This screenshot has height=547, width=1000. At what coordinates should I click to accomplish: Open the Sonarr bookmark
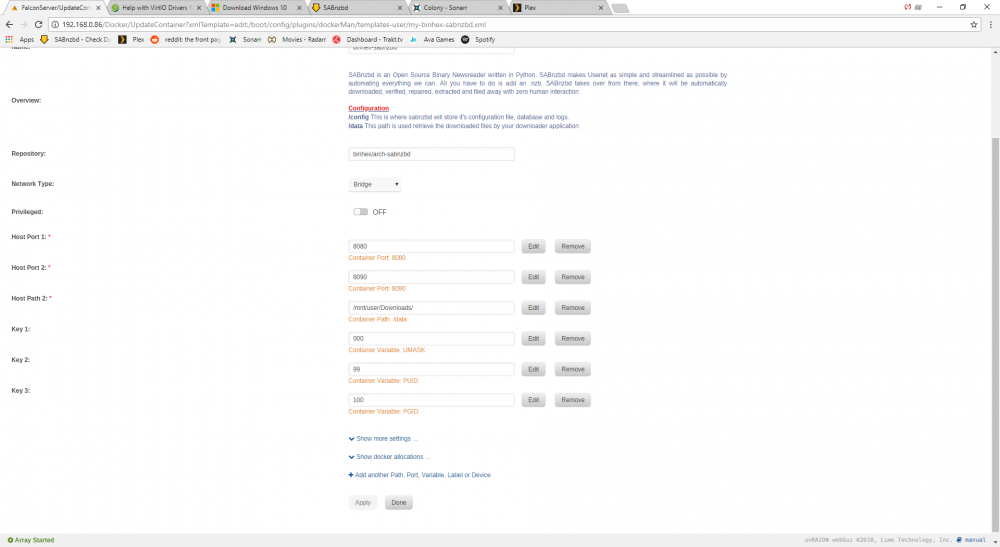(x=245, y=40)
